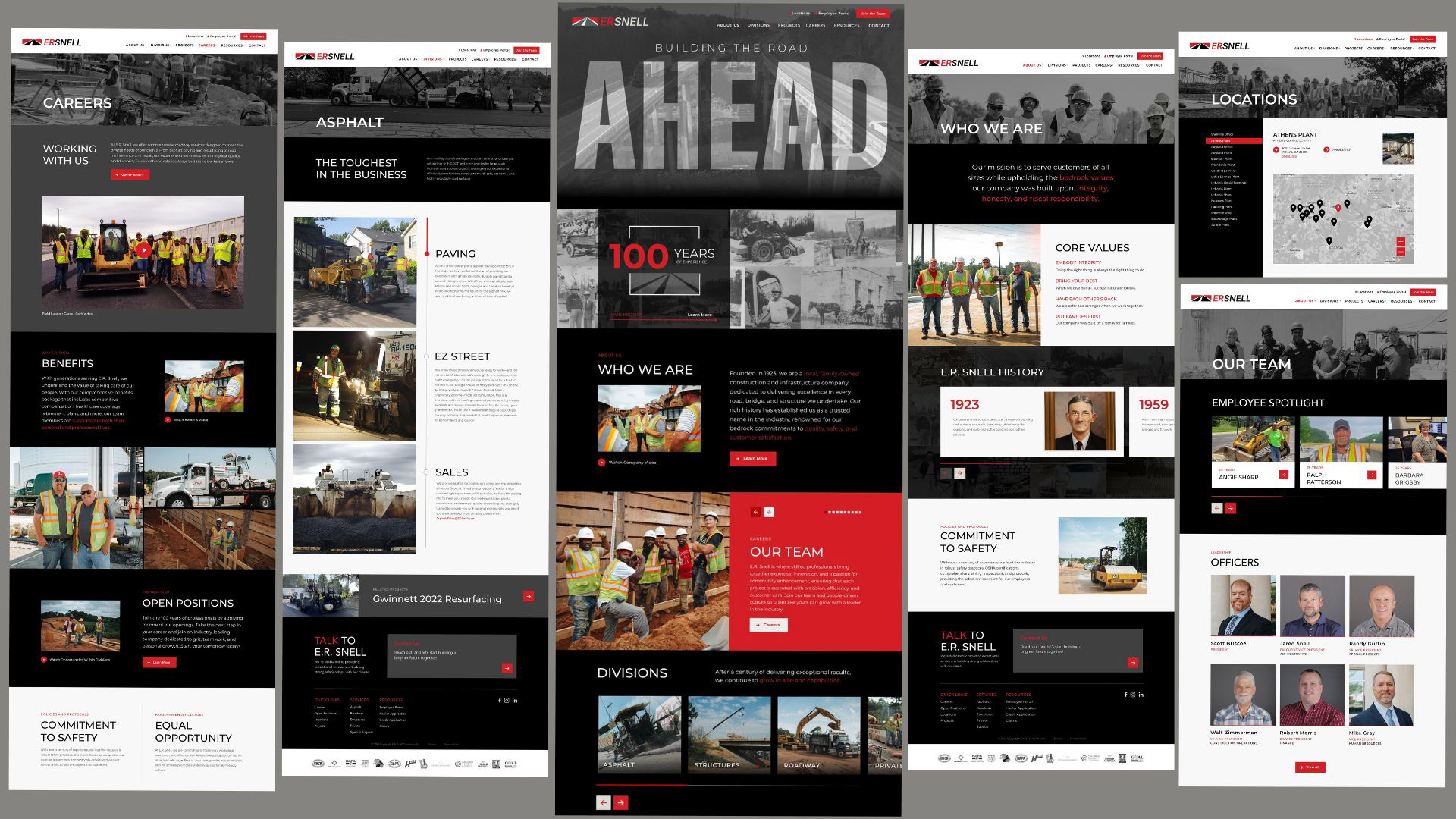This screenshot has height=819, width=1456.
Task: Click Instagram icon in Asphalt page footer
Action: click(507, 700)
